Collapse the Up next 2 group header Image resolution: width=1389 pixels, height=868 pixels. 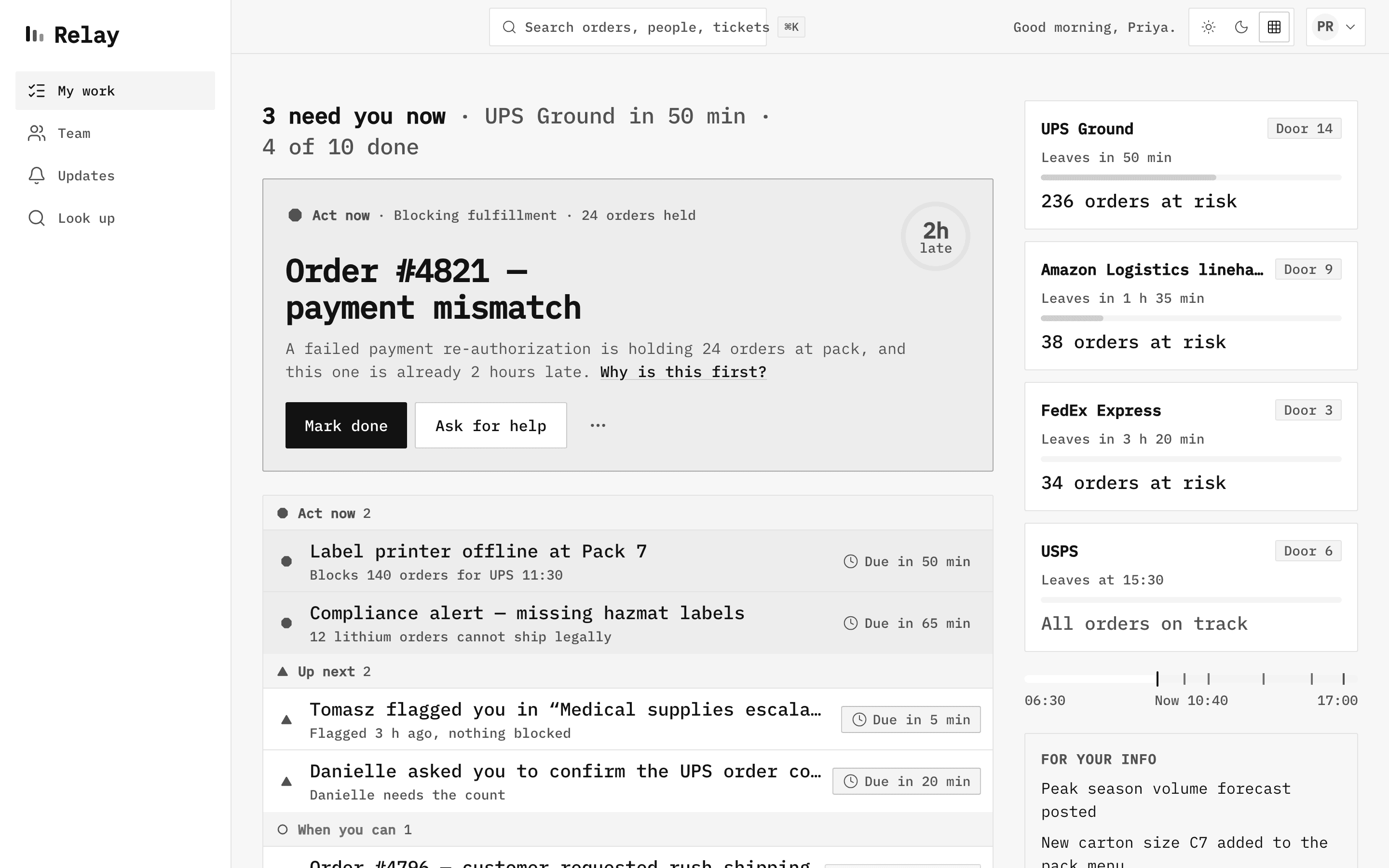pos(627,671)
